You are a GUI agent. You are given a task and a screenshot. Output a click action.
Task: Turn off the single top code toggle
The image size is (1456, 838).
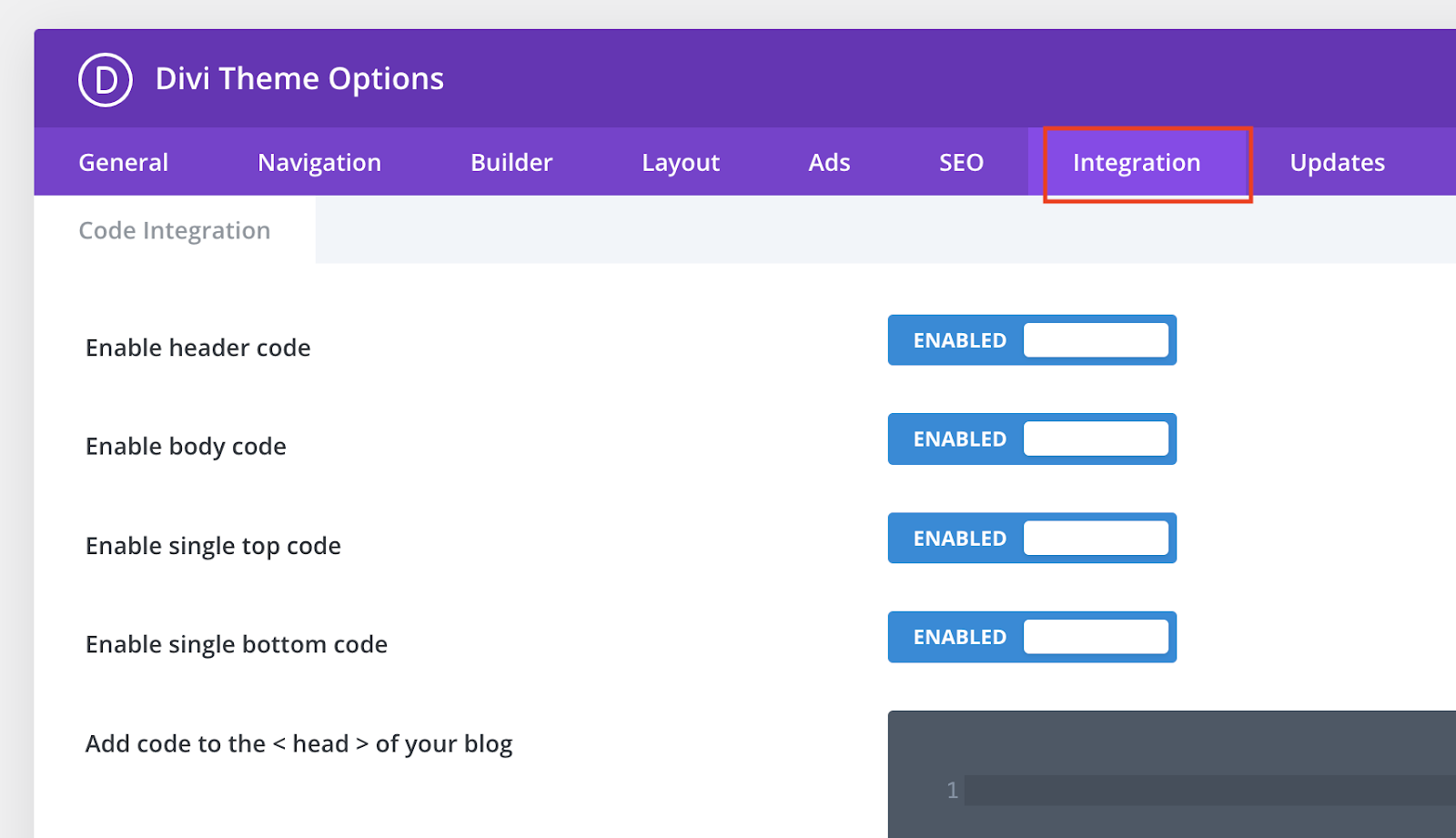click(x=1032, y=539)
